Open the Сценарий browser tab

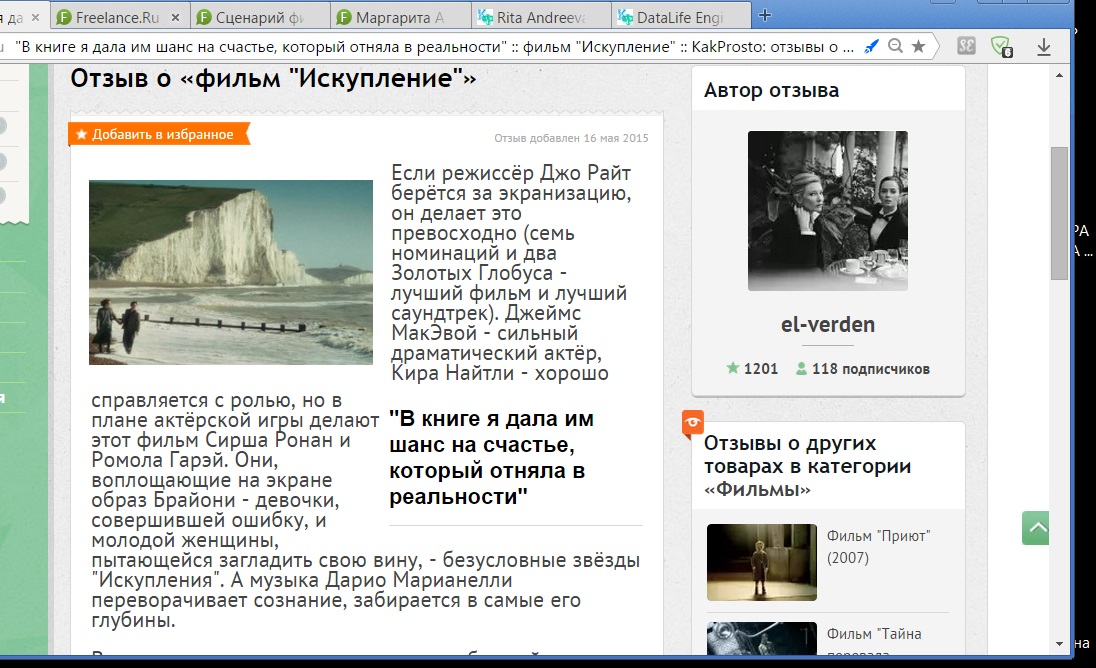click(x=259, y=17)
